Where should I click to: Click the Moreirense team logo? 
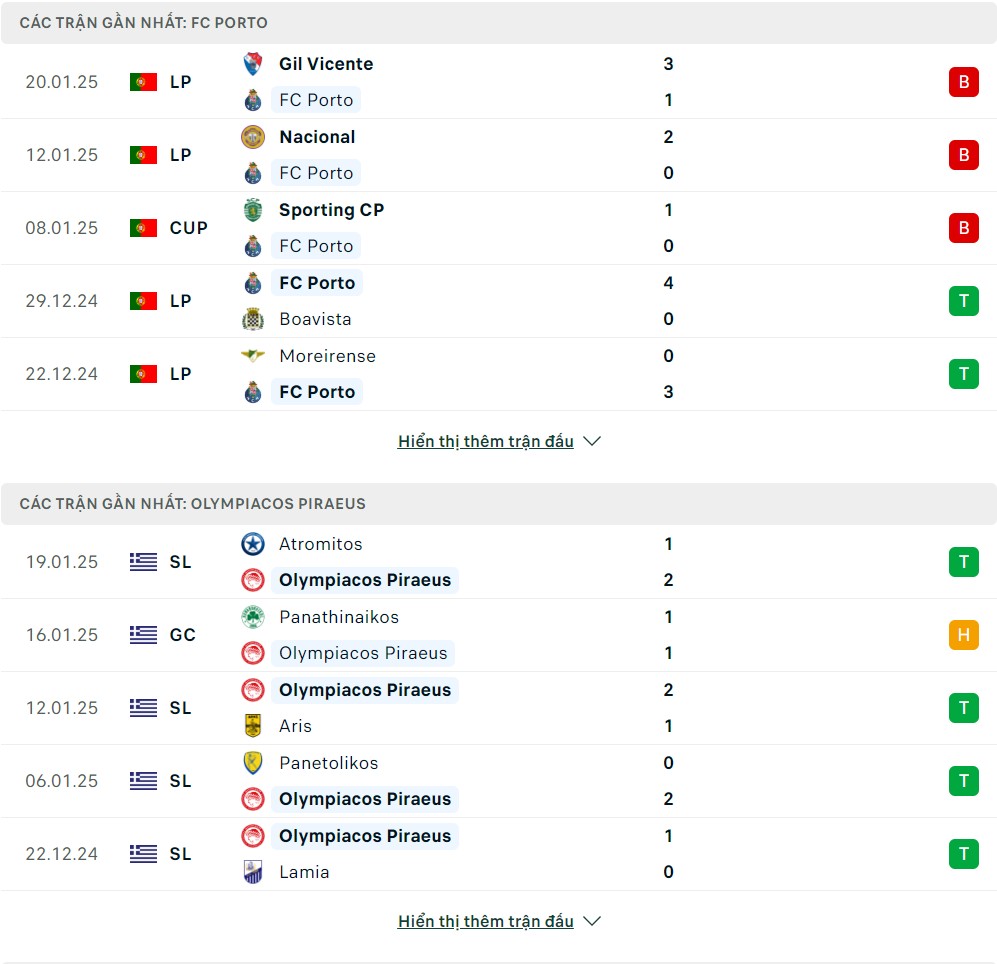click(x=253, y=355)
